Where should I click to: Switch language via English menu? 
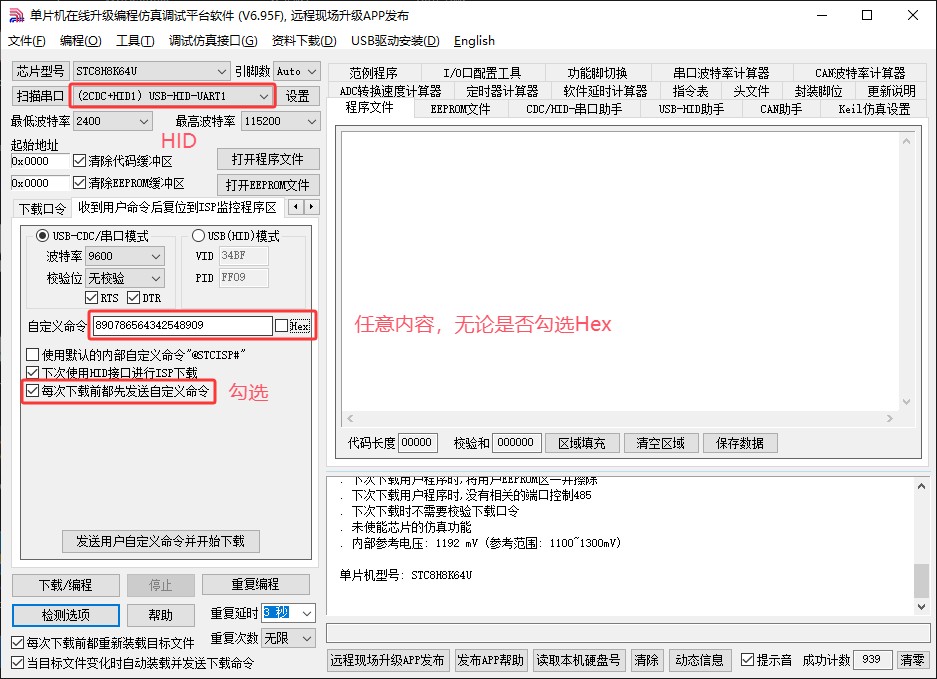(474, 41)
